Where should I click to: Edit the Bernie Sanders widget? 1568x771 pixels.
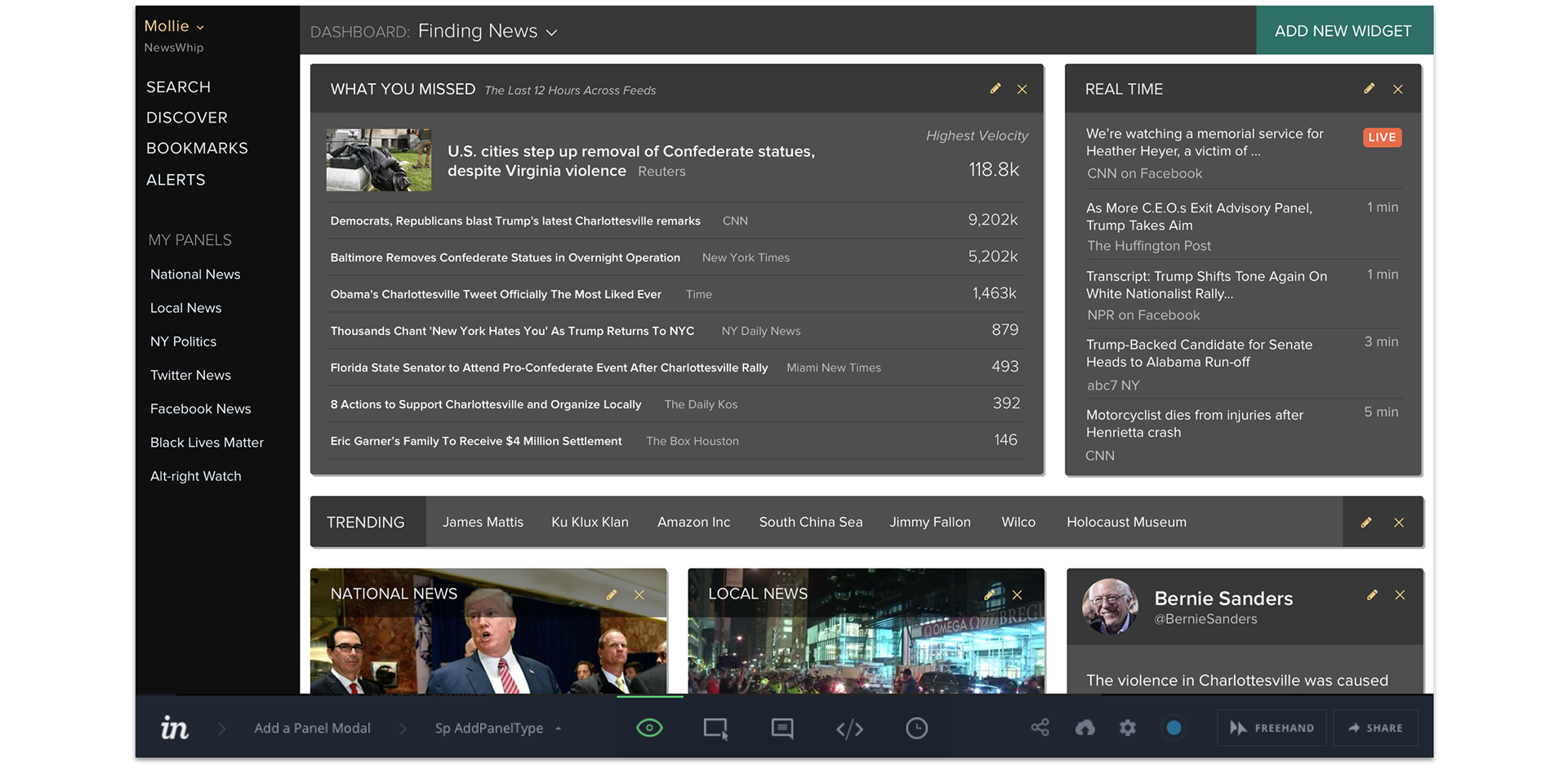1372,595
